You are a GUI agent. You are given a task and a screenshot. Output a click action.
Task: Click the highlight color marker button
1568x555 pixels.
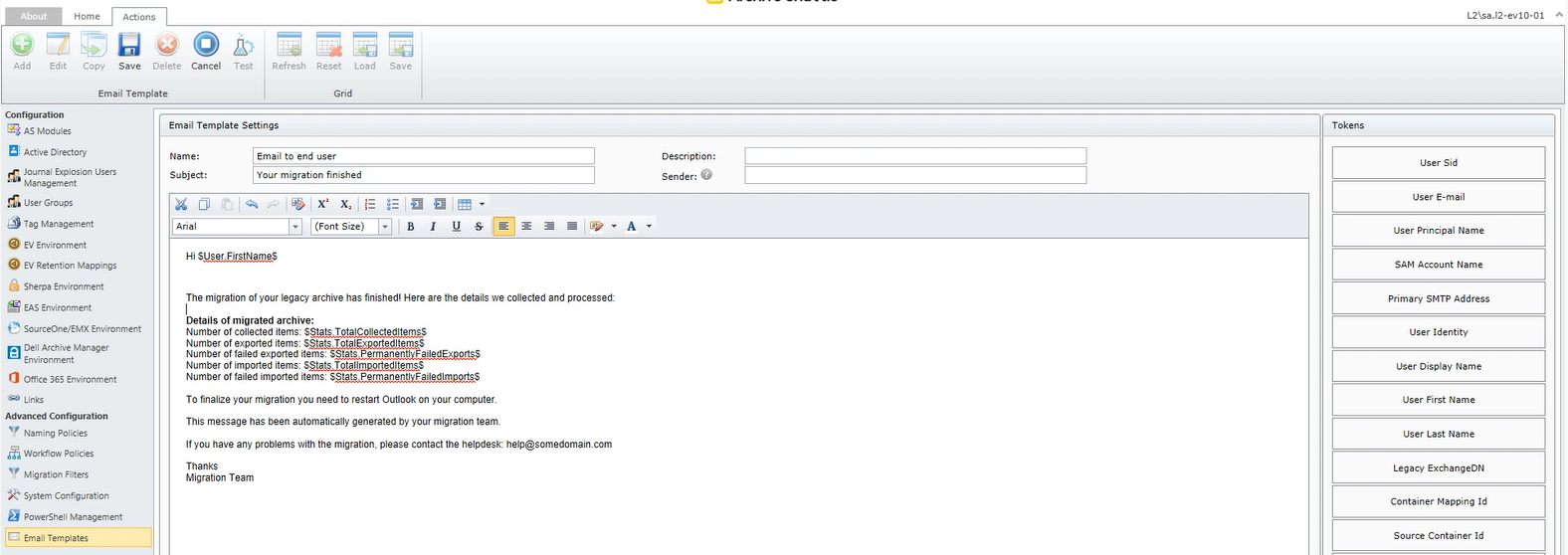click(597, 227)
